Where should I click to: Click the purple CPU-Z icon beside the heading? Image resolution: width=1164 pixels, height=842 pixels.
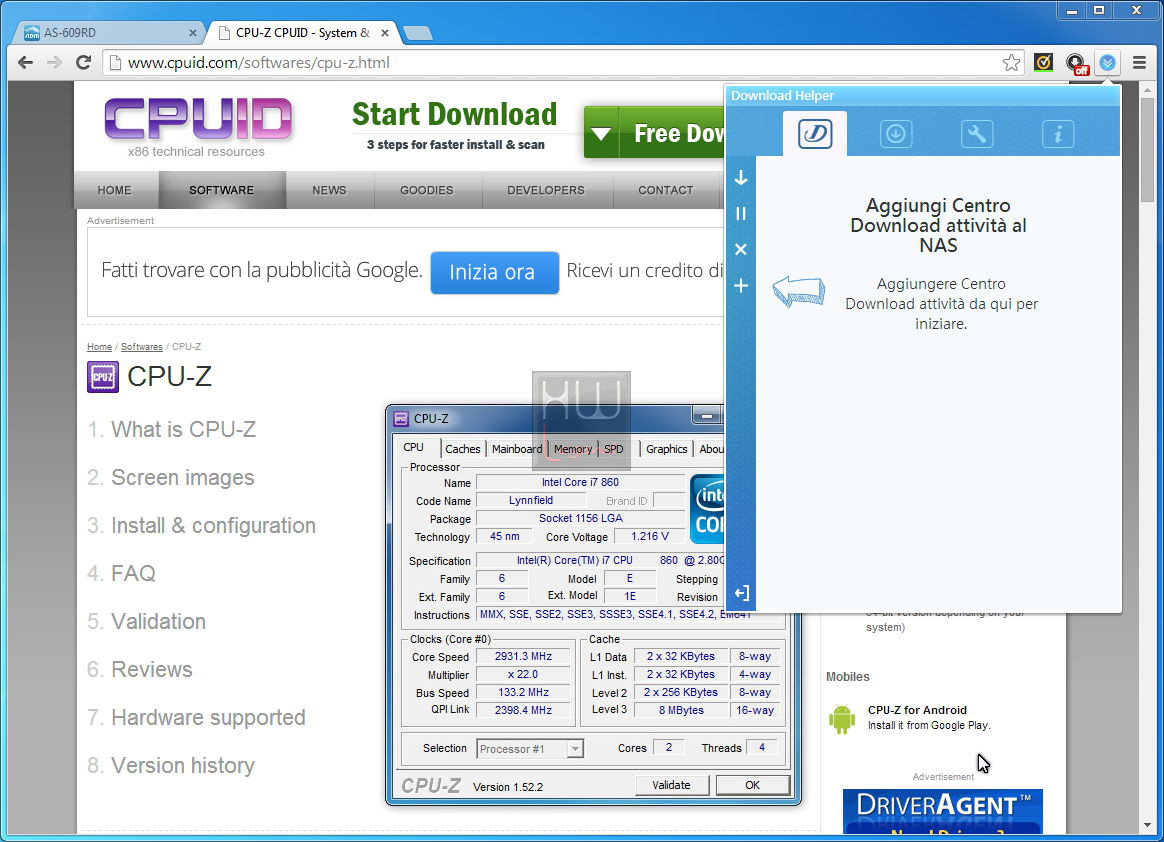tap(102, 376)
